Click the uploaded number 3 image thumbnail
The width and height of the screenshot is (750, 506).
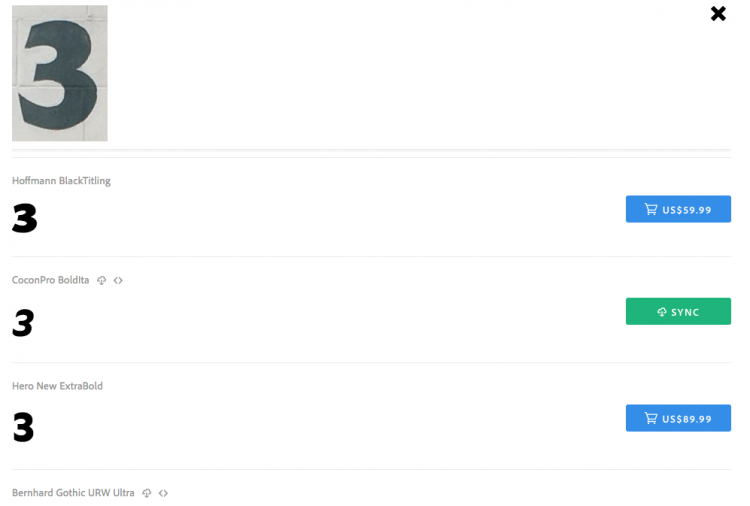point(59,73)
